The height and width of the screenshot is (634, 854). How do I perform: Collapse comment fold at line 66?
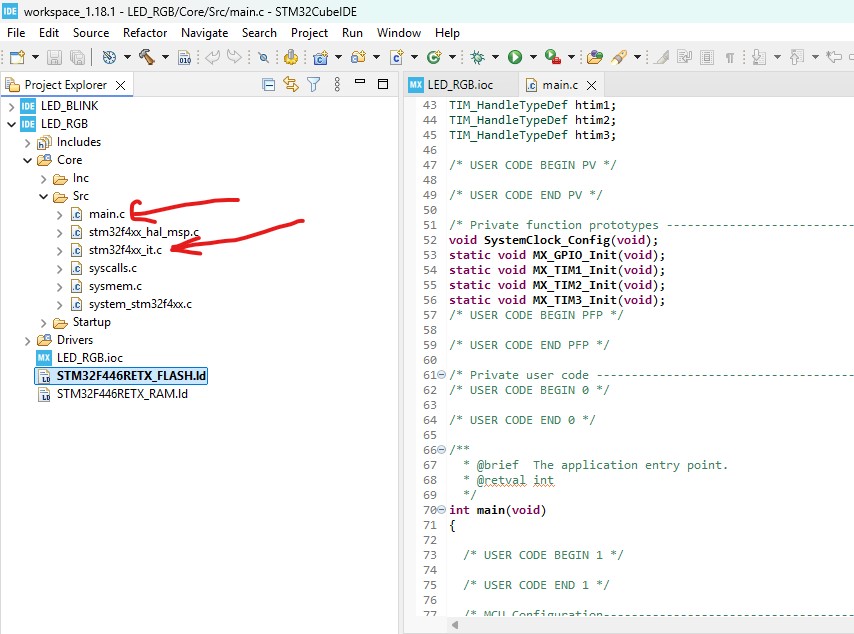click(x=442, y=449)
